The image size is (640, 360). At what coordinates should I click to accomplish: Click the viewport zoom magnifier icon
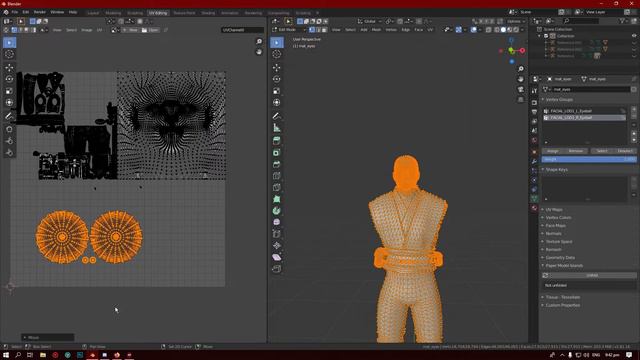[520, 69]
